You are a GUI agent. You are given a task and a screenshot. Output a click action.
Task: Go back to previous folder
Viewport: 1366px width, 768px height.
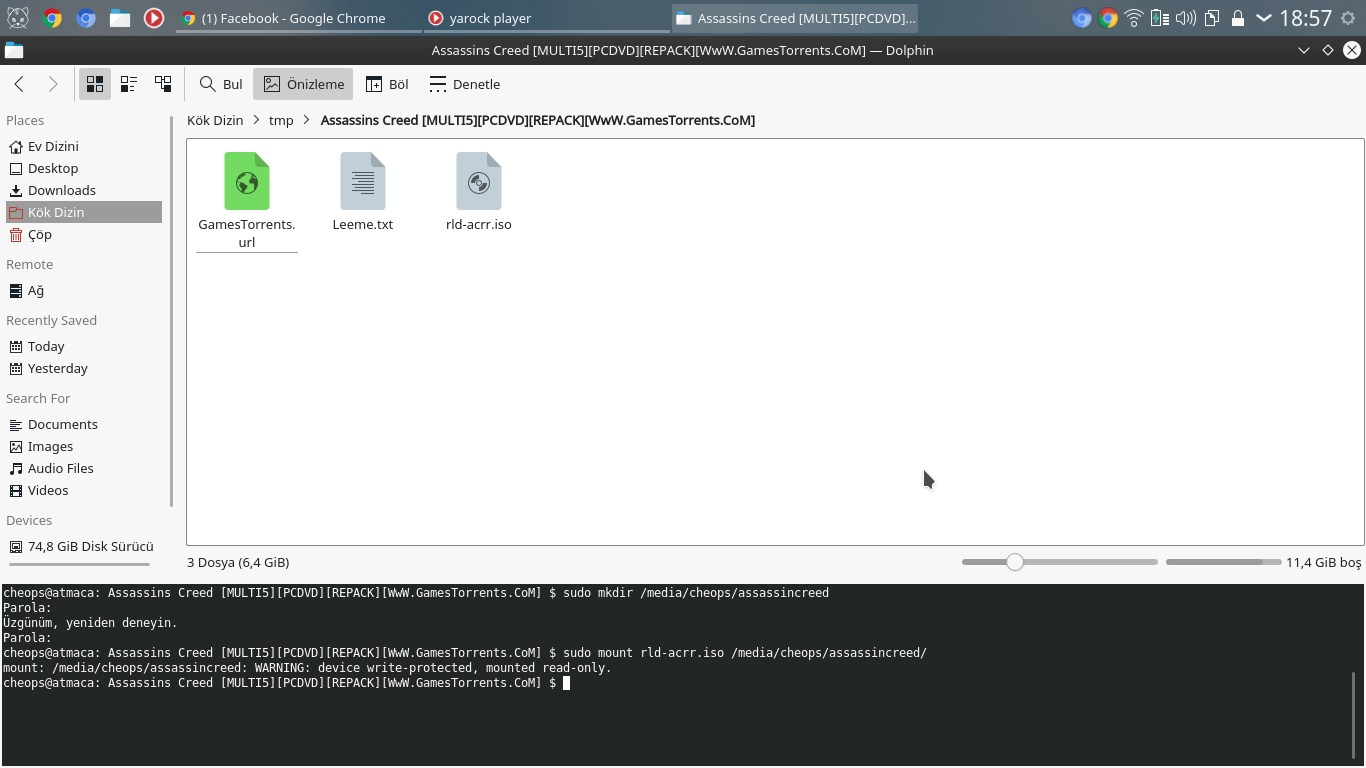pos(19,84)
